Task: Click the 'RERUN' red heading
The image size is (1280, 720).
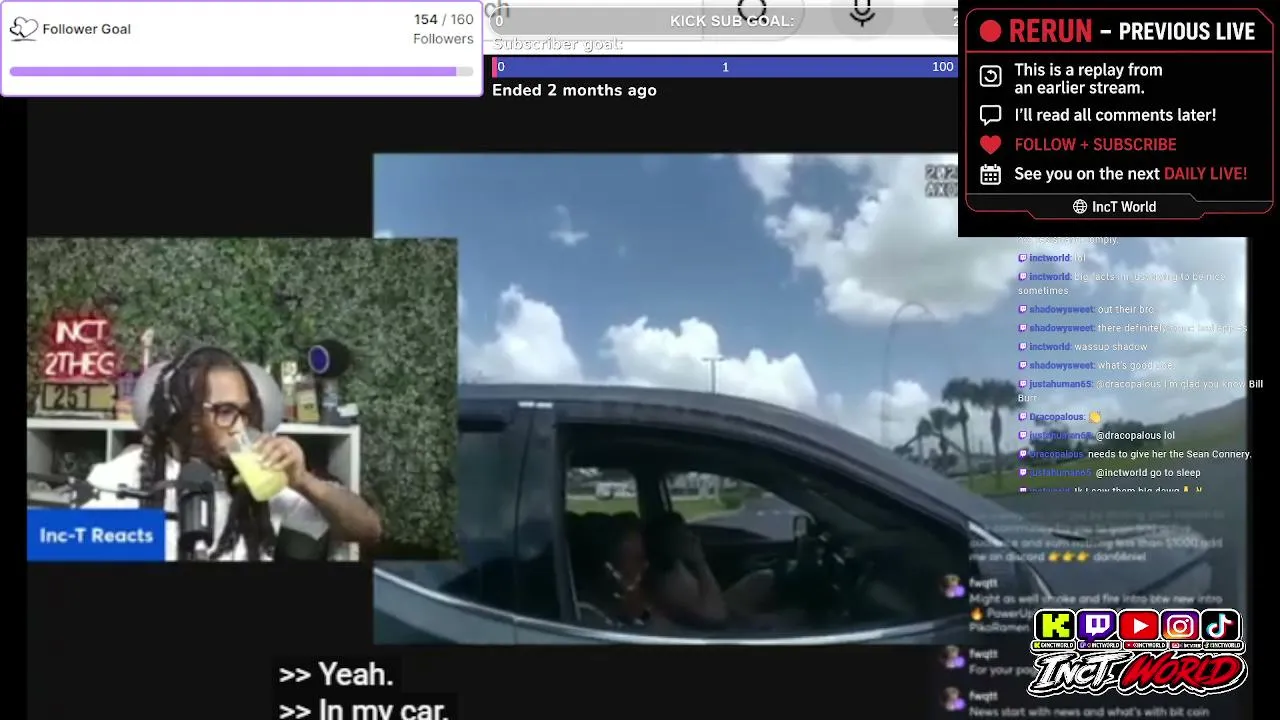Action: tap(1051, 31)
